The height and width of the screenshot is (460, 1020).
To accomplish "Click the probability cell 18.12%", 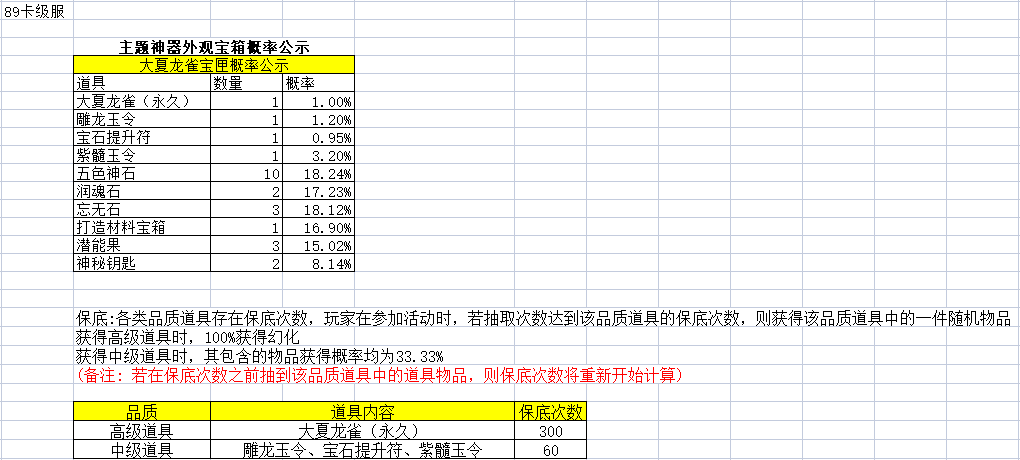I will pyautogui.click(x=319, y=210).
